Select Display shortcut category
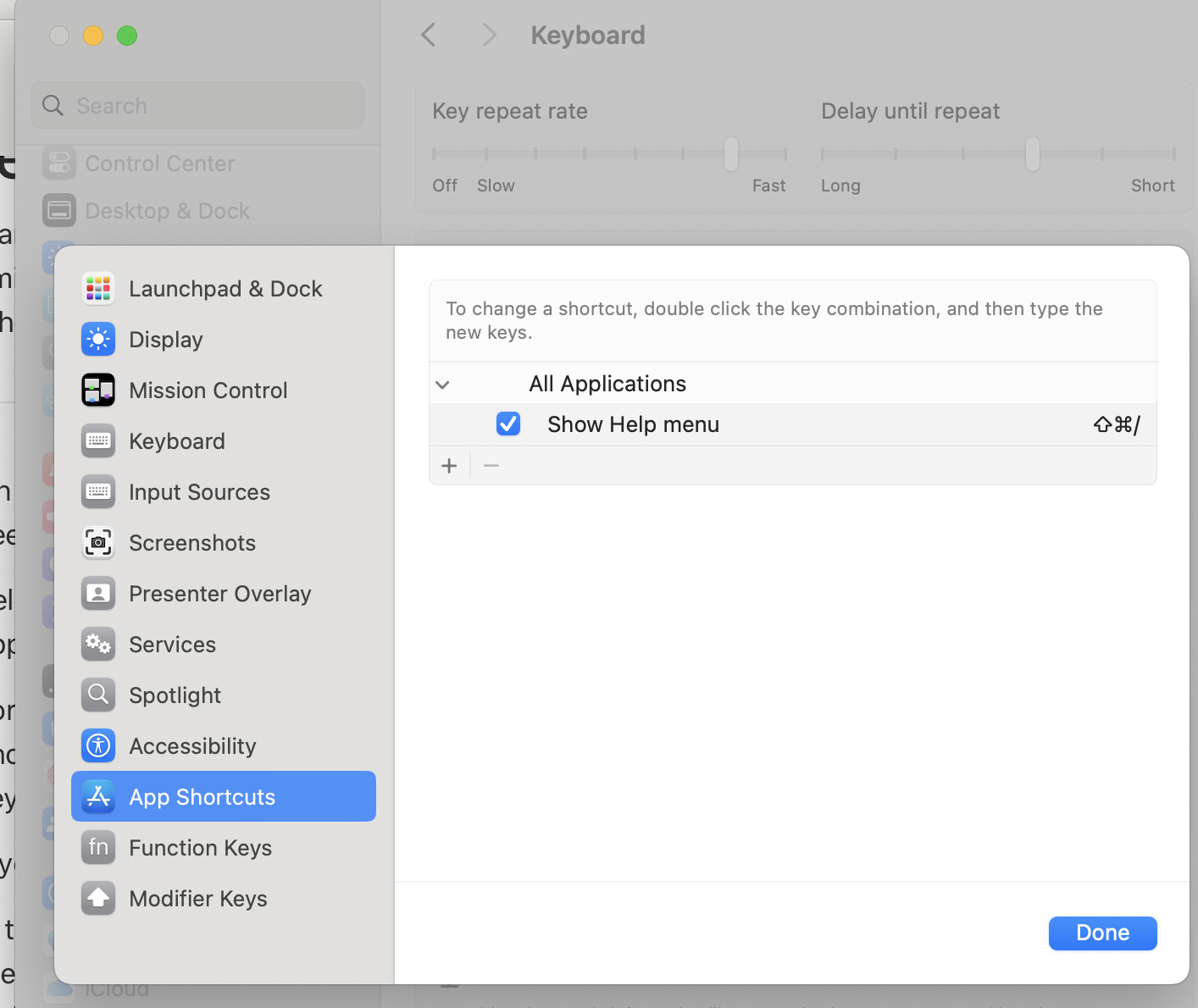Viewport: 1198px width, 1008px height. 224,340
